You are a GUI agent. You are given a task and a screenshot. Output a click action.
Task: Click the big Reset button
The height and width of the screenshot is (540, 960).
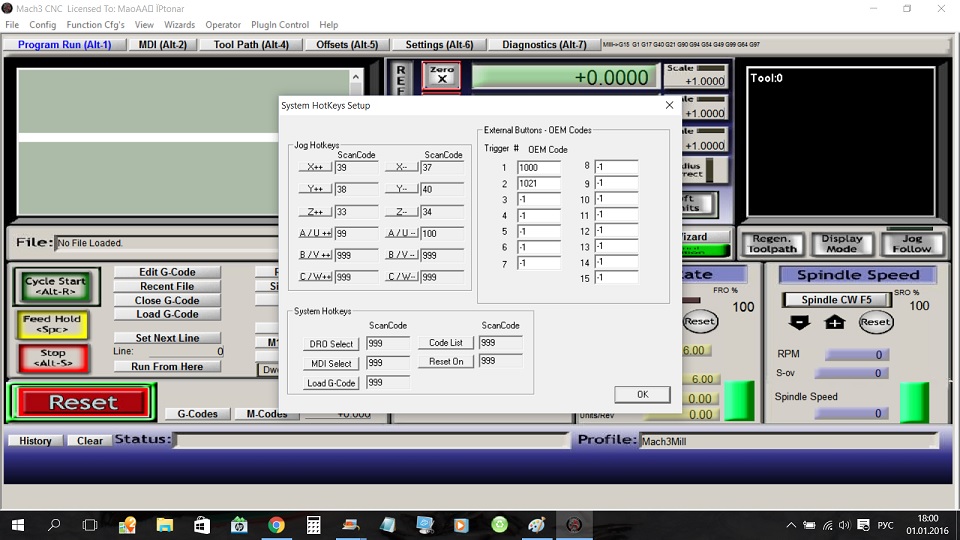83,402
